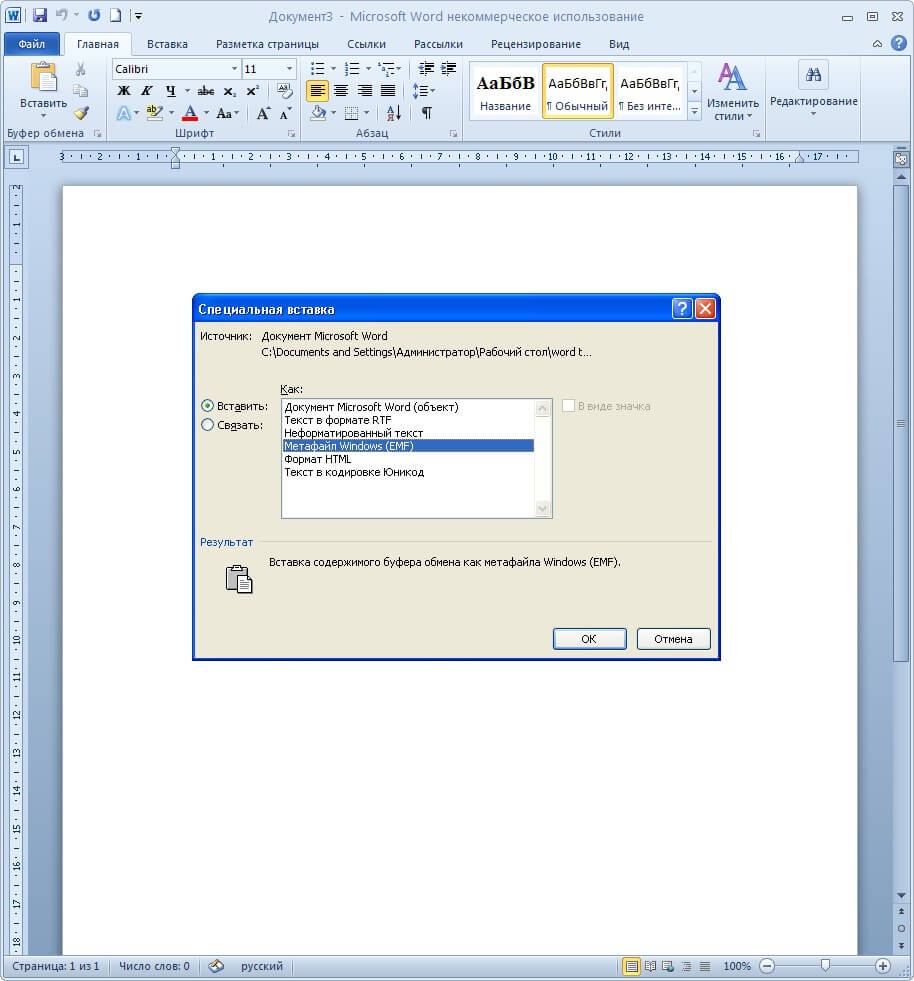Click the bulleted list icon
The height and width of the screenshot is (981, 914).
click(318, 68)
